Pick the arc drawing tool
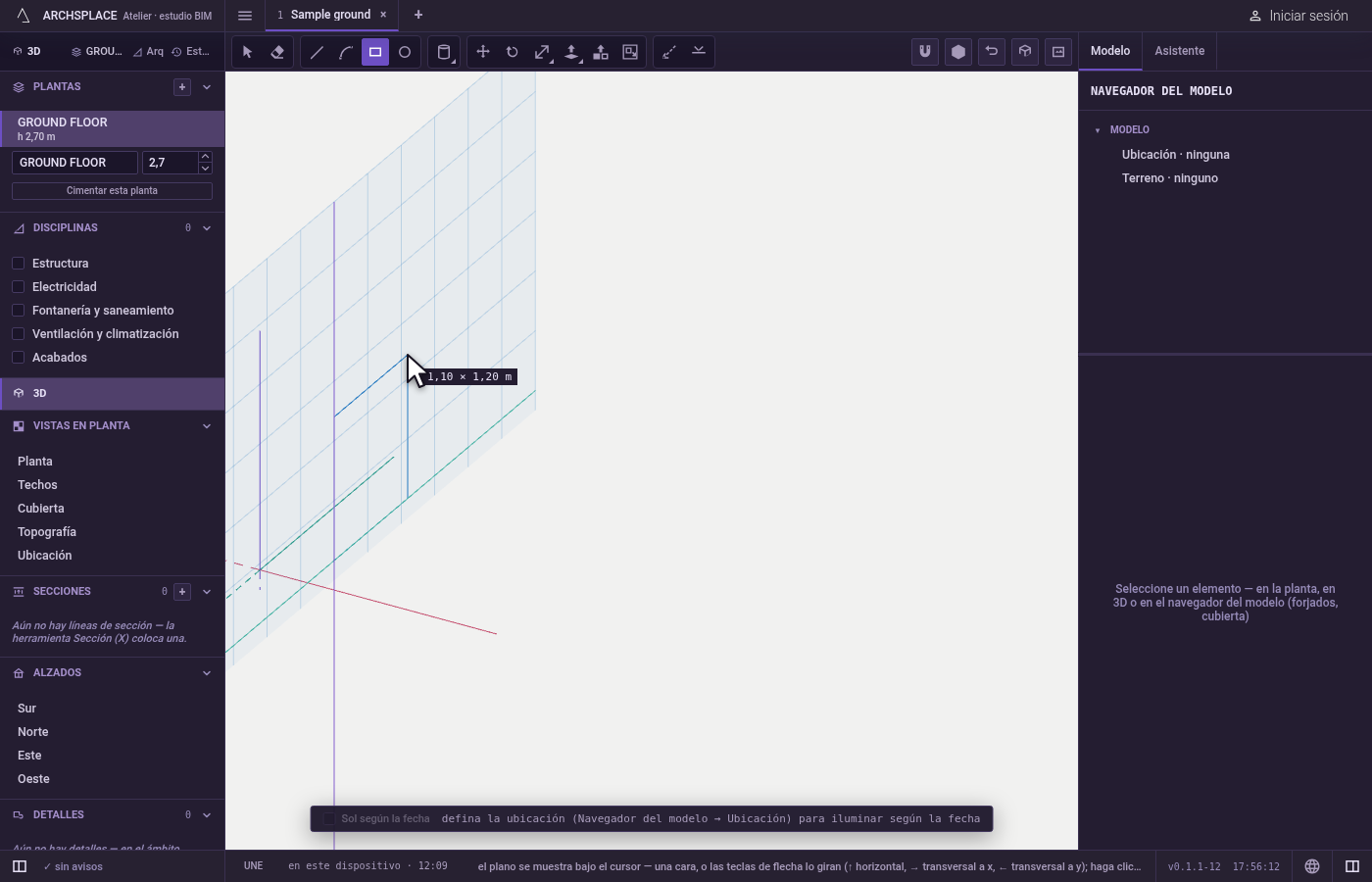Screen dimensions: 1372x882 click(x=346, y=52)
